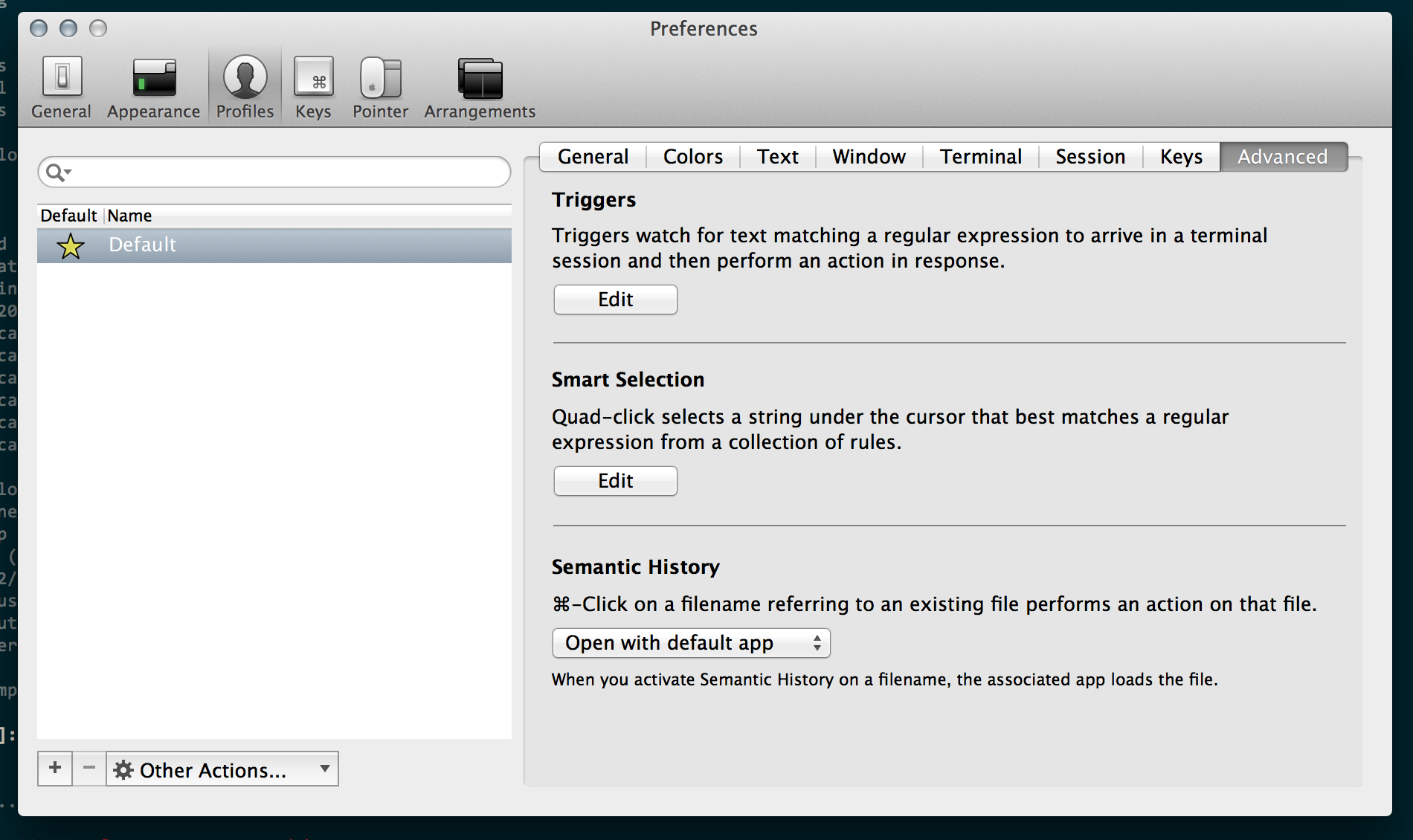Switch to the Terminal tab

pos(980,157)
